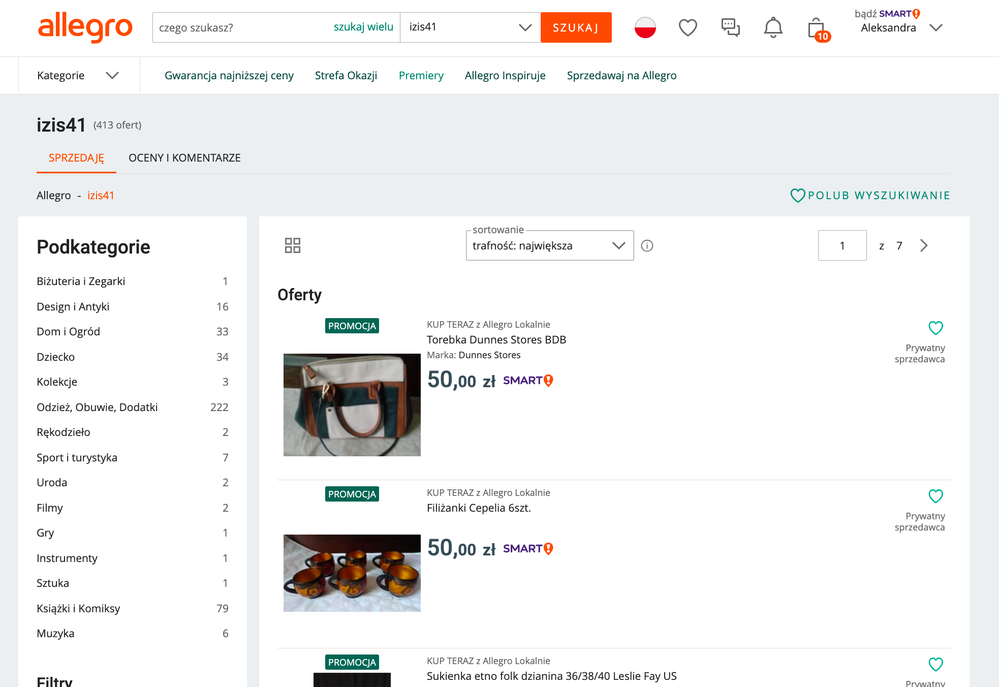999x687 pixels.
Task: Click the SMART badge in account header
Action: (x=900, y=13)
